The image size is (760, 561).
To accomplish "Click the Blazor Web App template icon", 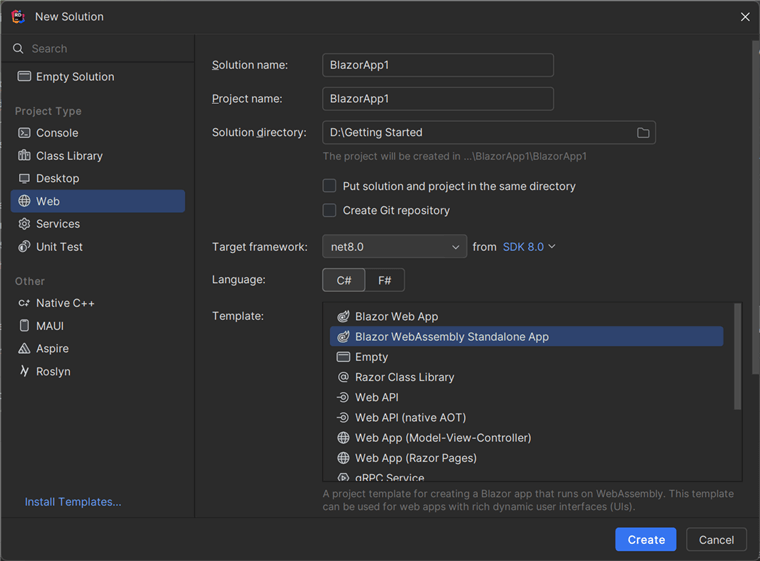I will (x=343, y=317).
